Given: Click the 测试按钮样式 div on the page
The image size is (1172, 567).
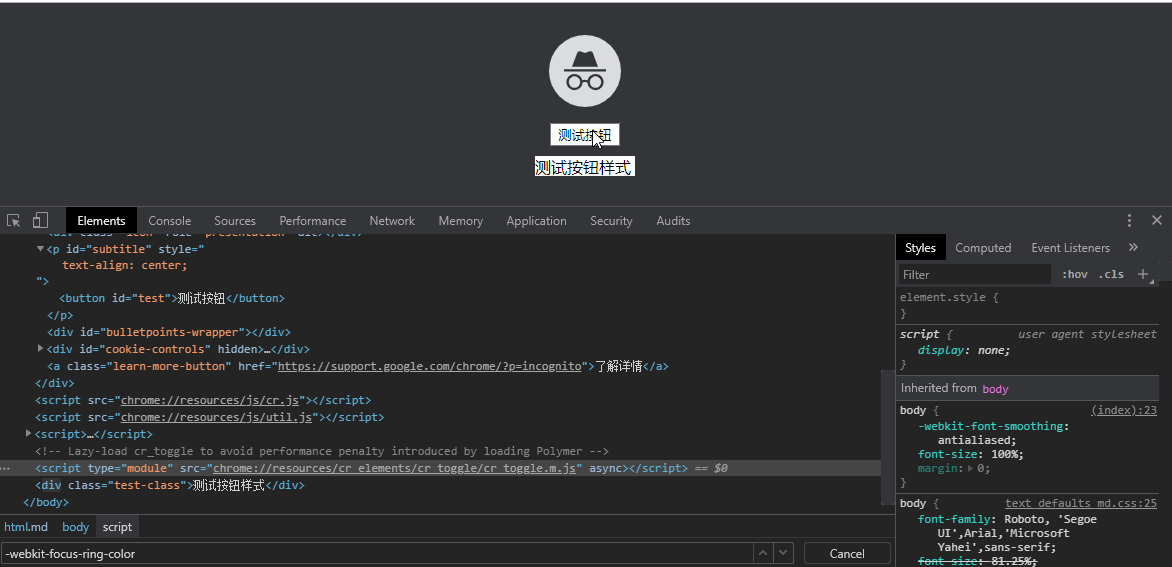Looking at the screenshot, I should point(585,167).
